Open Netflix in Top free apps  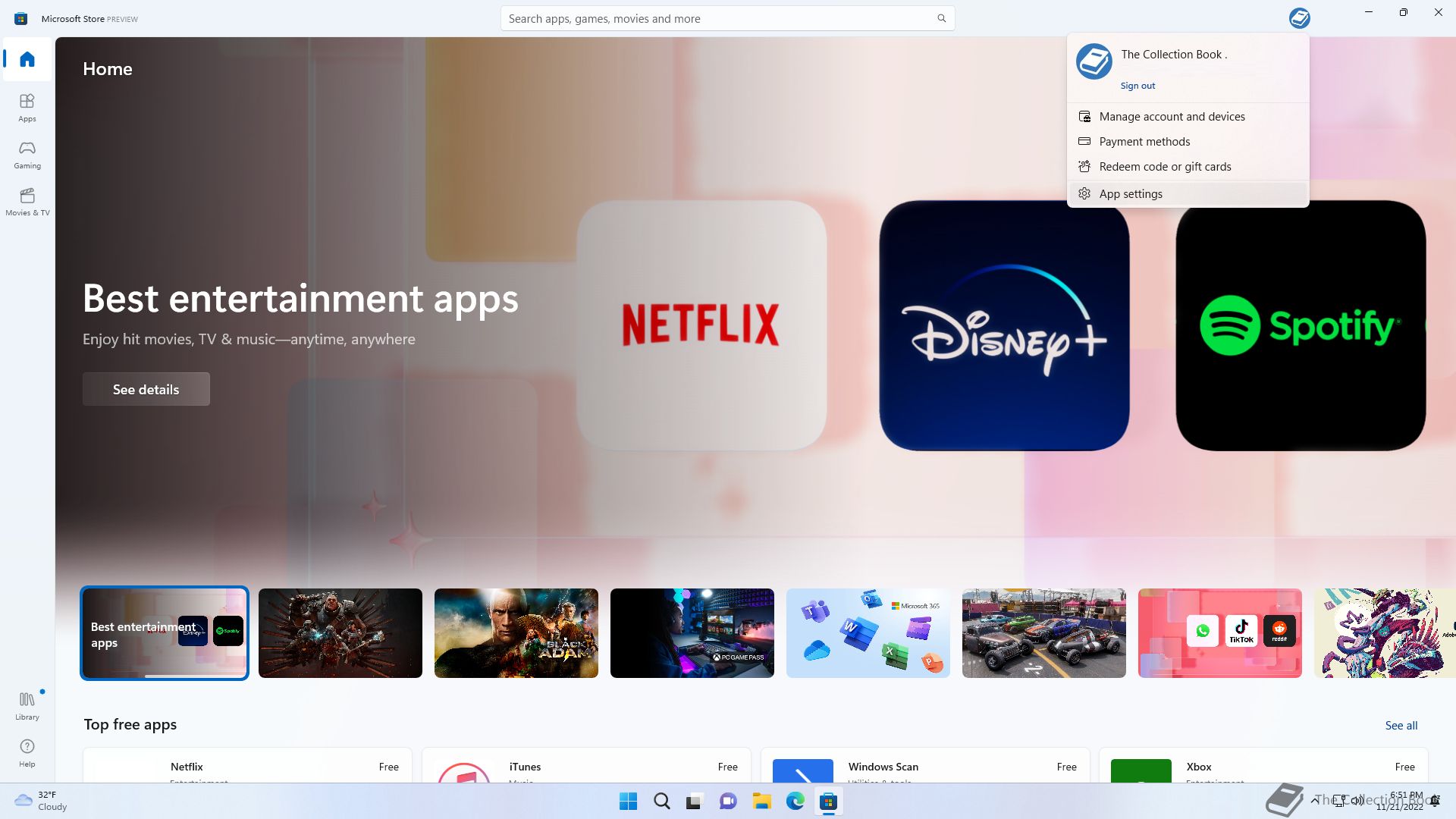(x=247, y=766)
